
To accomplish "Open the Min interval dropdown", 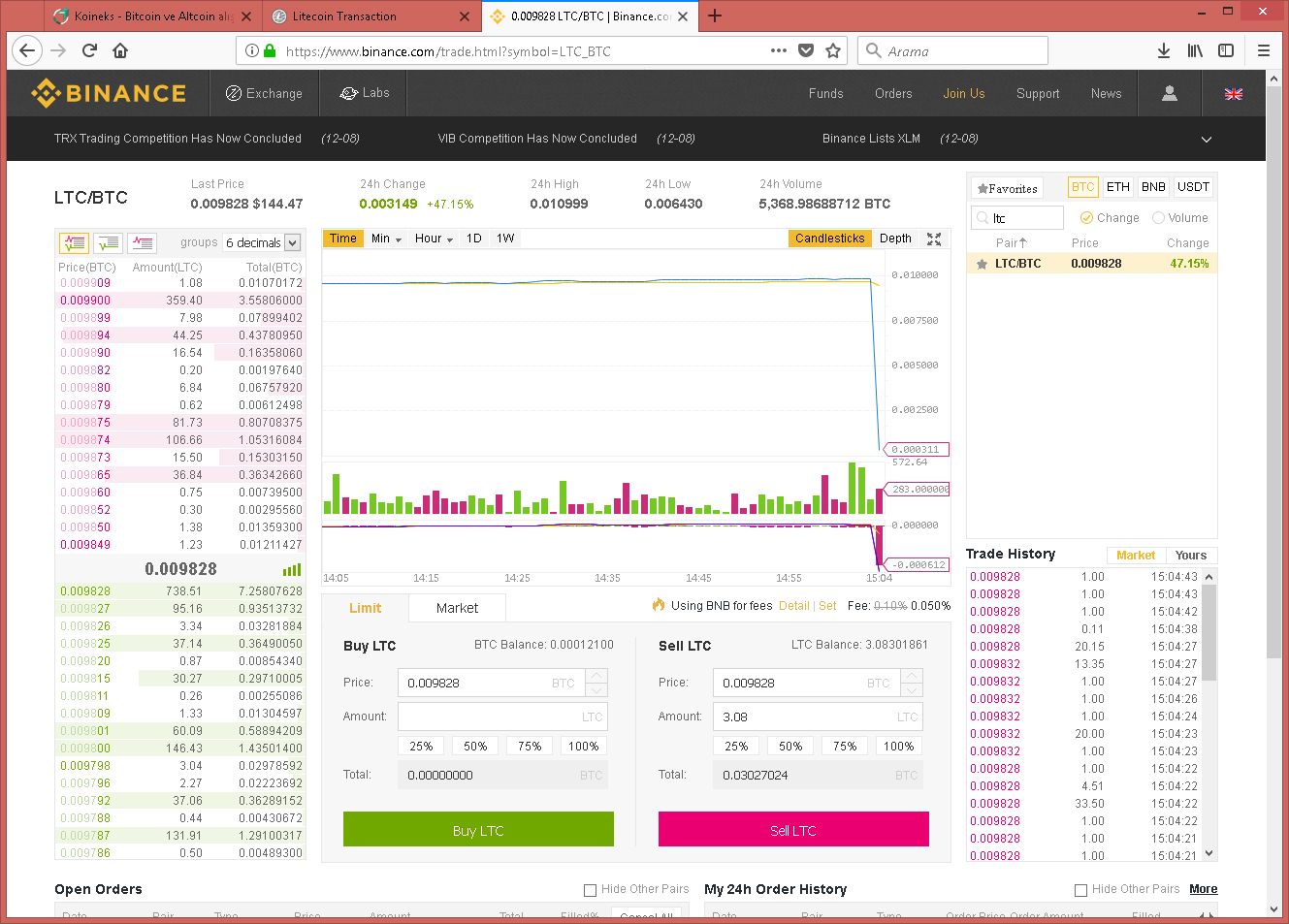I will pyautogui.click(x=386, y=239).
